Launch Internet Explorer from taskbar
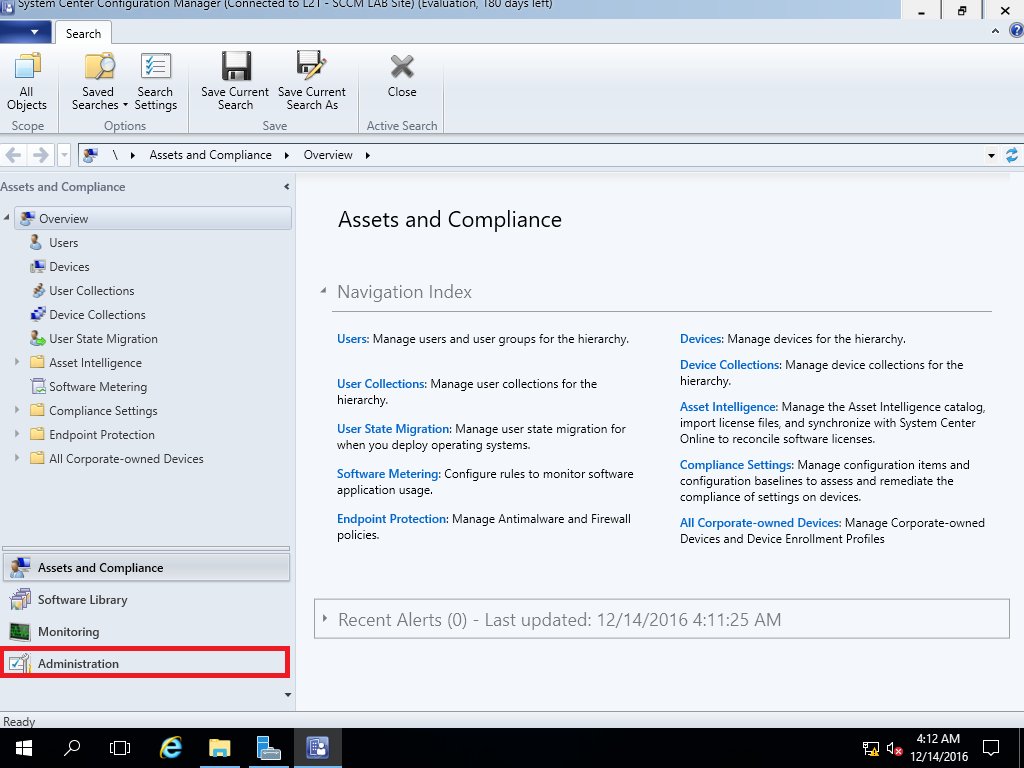The image size is (1024, 768). click(x=171, y=748)
